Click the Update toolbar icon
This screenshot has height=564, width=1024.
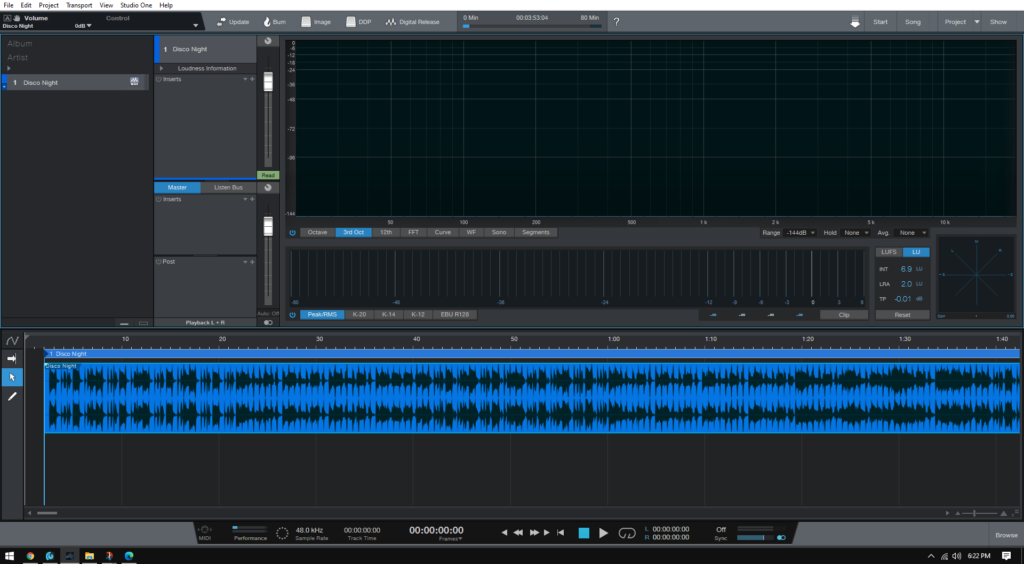tap(221, 22)
